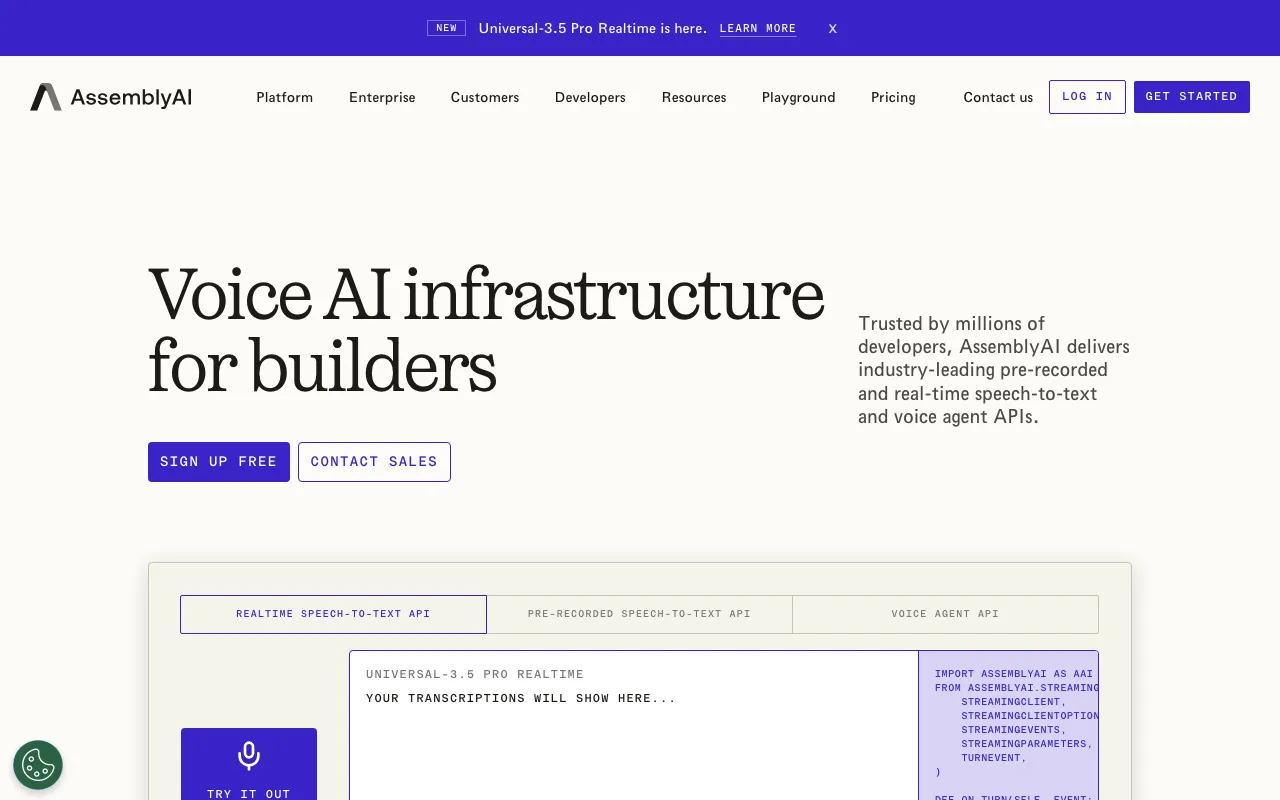Switch to Pre-recorded Speech-to-Text API tab
Image resolution: width=1280 pixels, height=800 pixels.
(x=639, y=614)
